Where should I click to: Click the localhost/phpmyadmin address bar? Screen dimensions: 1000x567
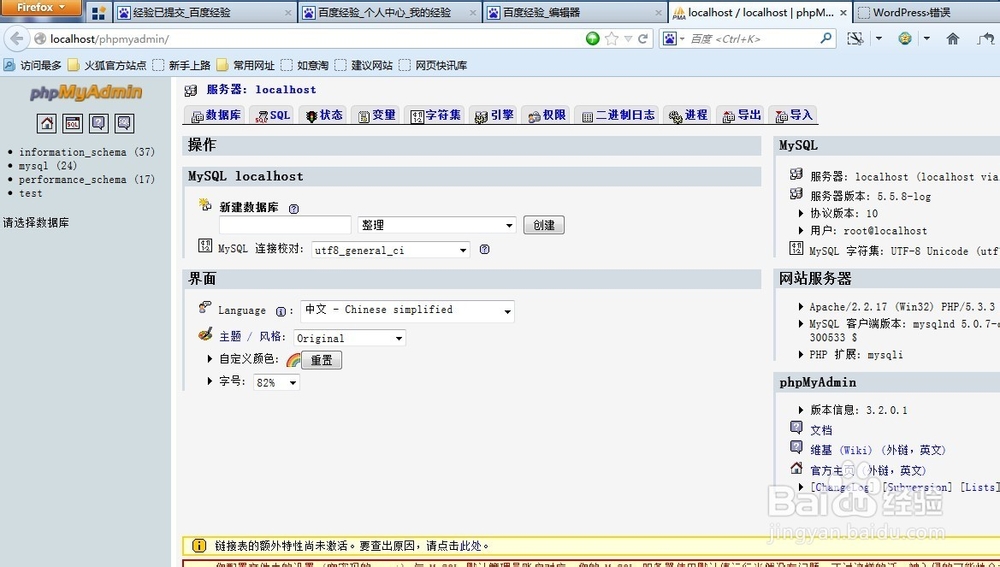[306, 39]
